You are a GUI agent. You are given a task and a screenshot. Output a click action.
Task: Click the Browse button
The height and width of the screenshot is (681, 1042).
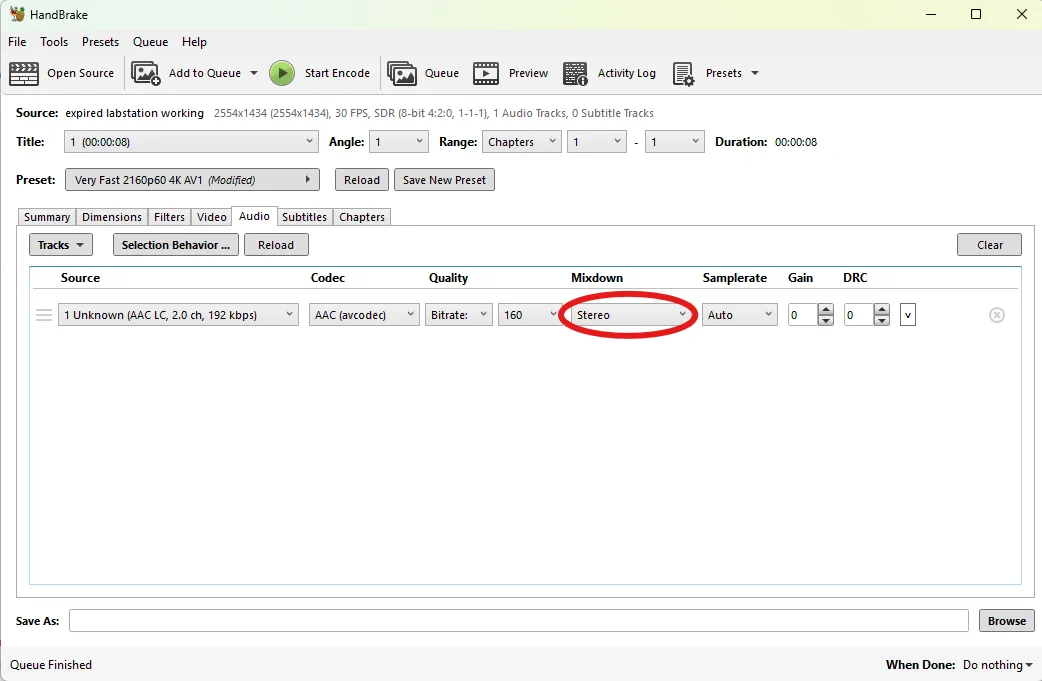click(1007, 621)
